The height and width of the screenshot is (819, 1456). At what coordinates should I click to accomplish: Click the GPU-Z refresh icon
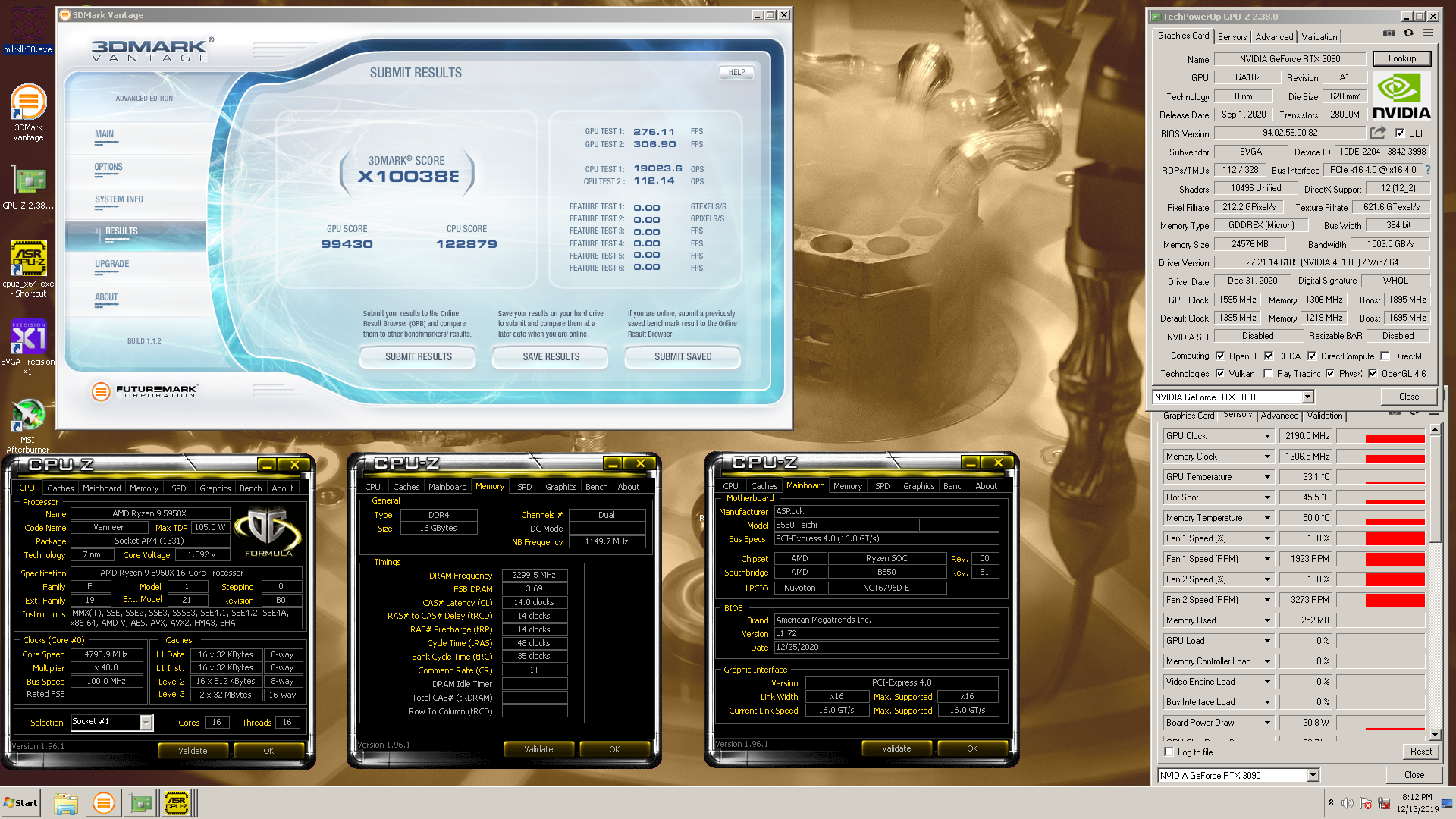coord(1408,33)
